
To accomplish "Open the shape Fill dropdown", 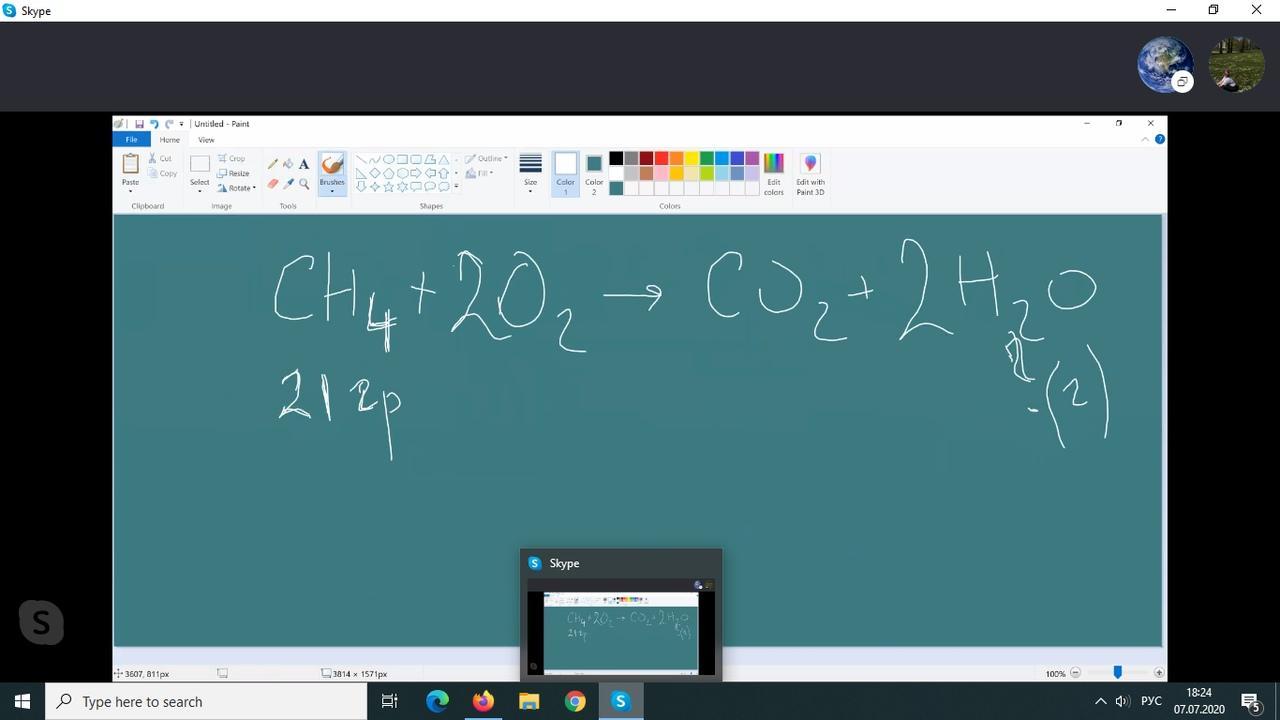I will 480,173.
